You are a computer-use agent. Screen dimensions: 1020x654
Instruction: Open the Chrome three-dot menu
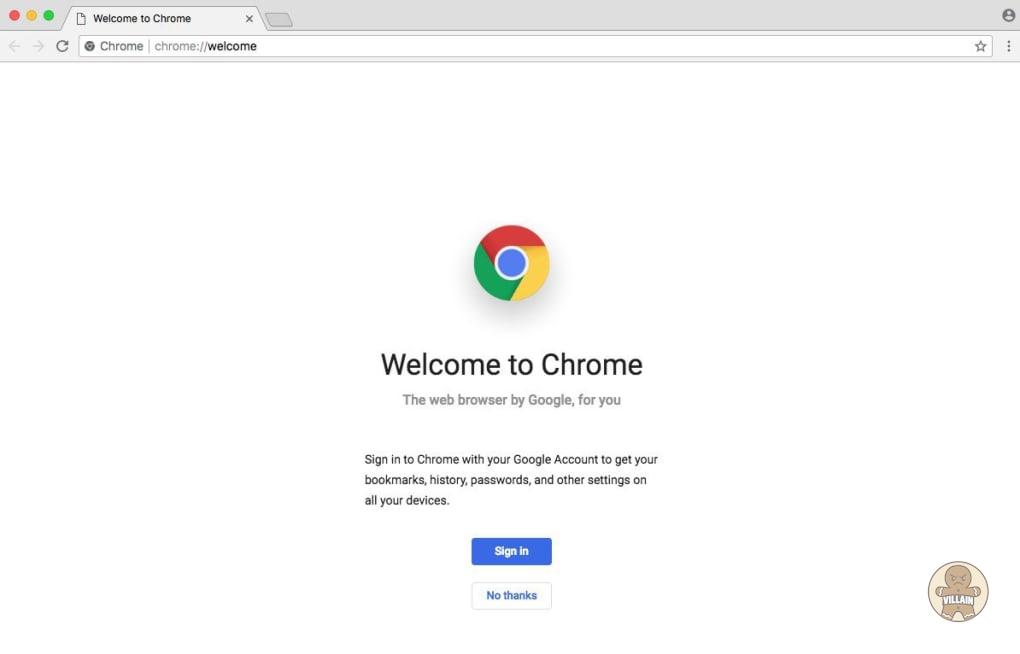[1008, 46]
